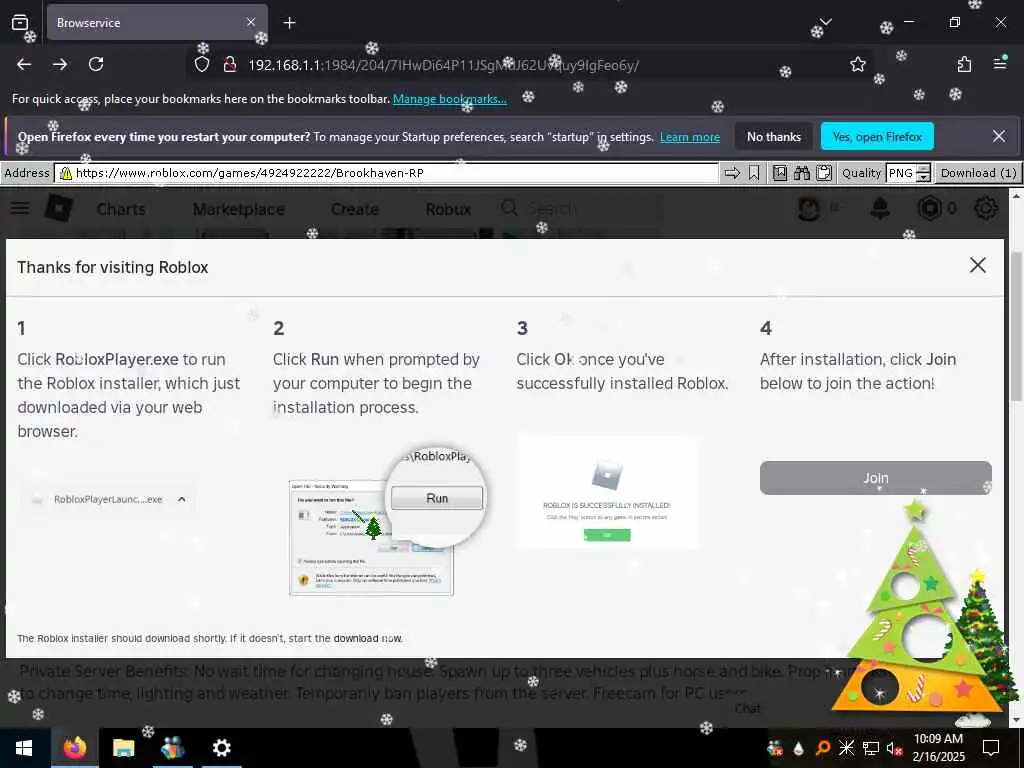
Task: Open the Roblox Marketplace menu item
Action: click(x=238, y=209)
